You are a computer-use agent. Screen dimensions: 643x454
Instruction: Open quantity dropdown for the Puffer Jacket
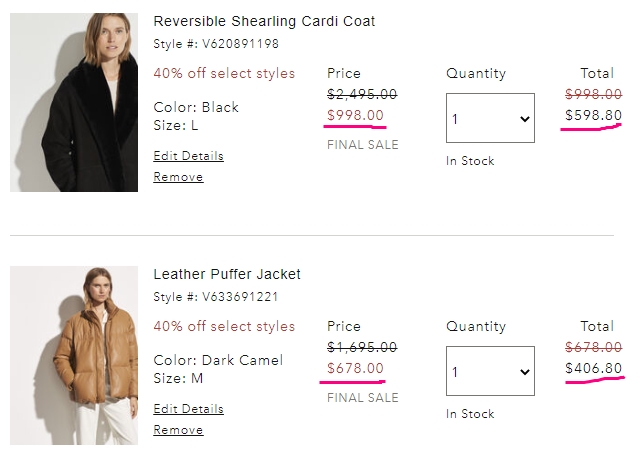(490, 371)
